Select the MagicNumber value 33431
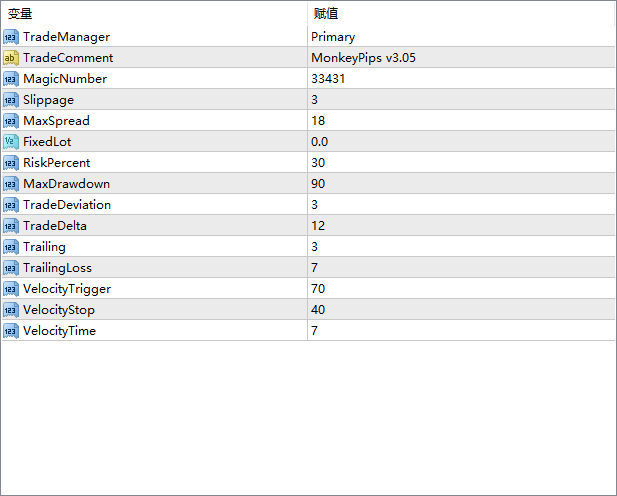The image size is (617, 496). 328,79
